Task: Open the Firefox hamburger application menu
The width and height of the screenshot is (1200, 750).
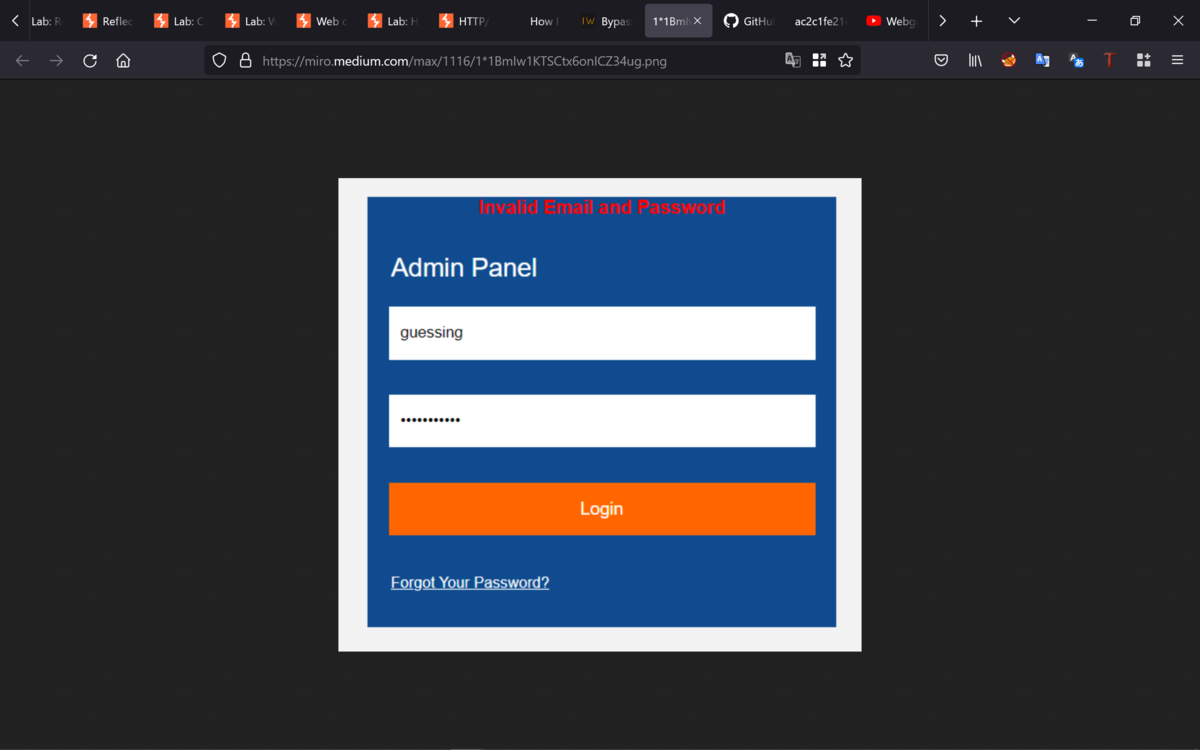Action: point(1177,61)
